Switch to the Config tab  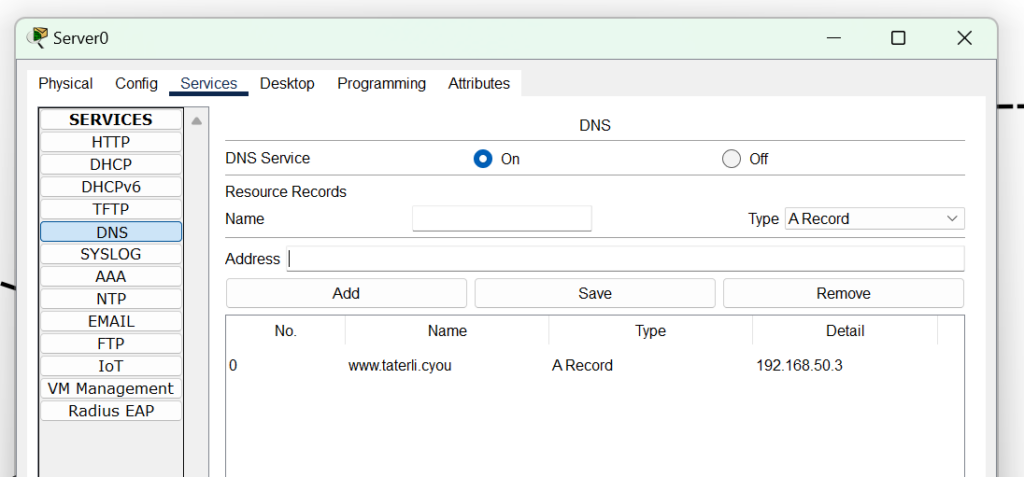136,84
